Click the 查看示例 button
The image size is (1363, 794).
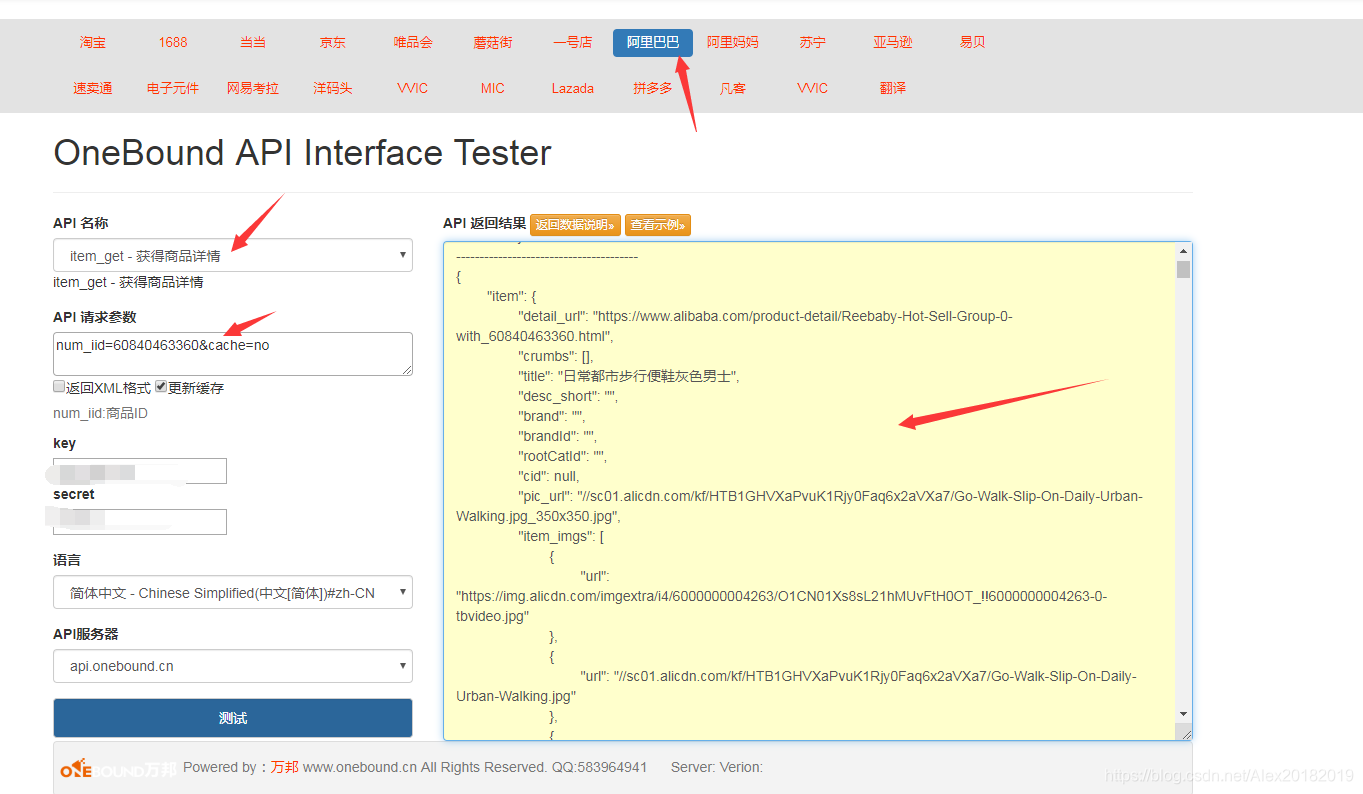(x=658, y=225)
